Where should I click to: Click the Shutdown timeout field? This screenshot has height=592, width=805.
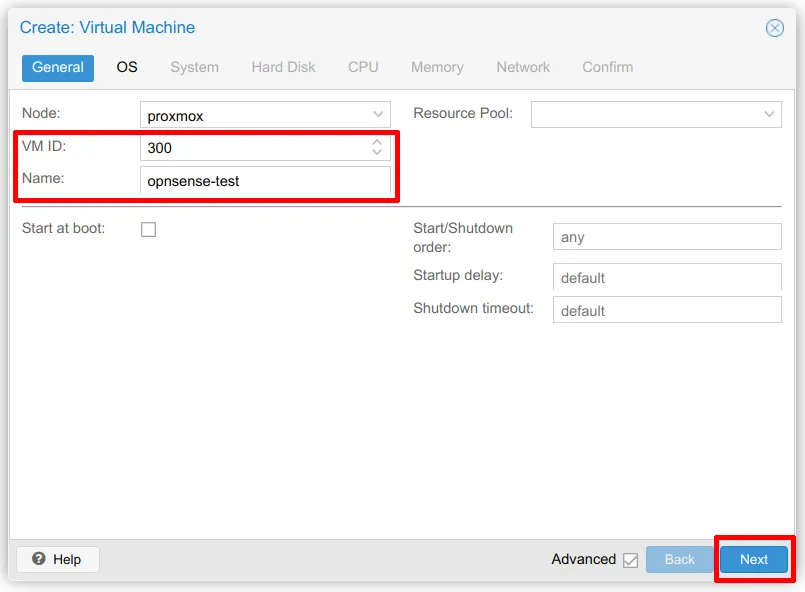[x=667, y=310]
